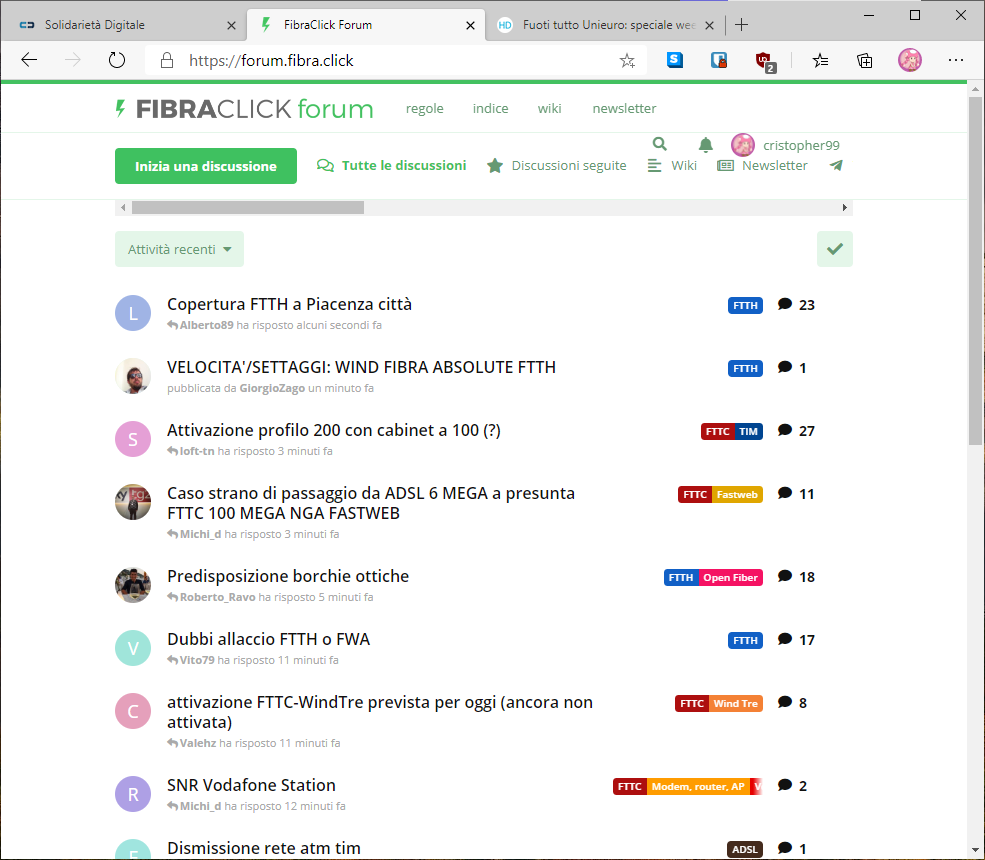
Task: Mark all as read checkmark button
Action: pyautogui.click(x=835, y=249)
